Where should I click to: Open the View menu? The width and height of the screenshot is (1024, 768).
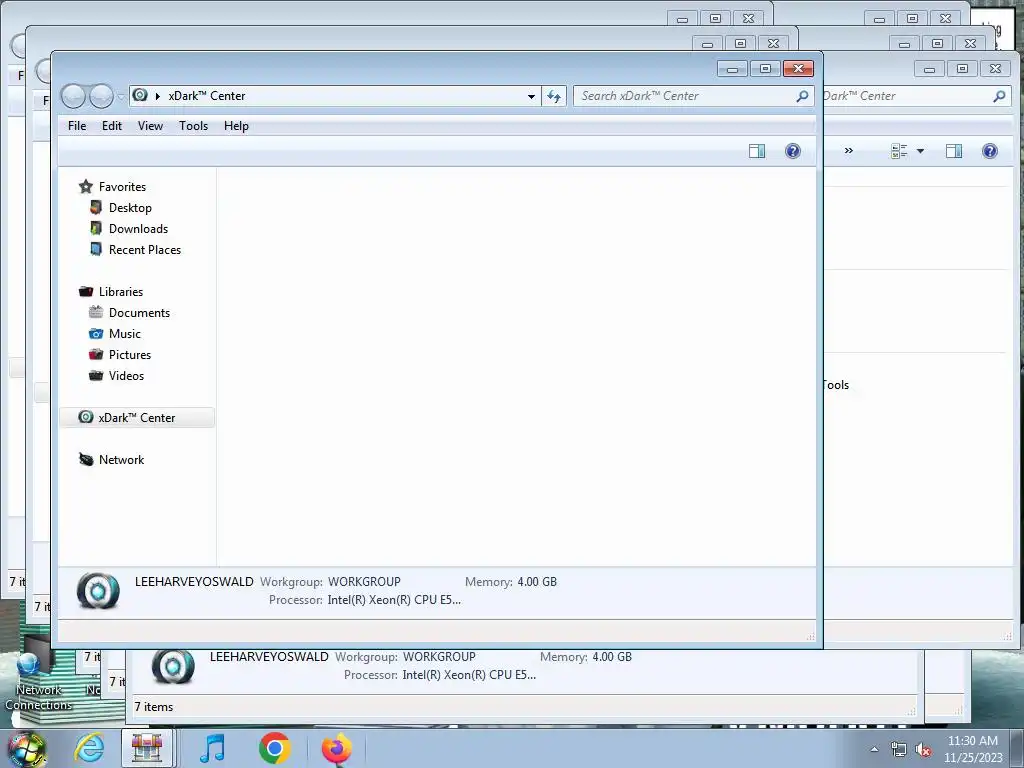150,126
